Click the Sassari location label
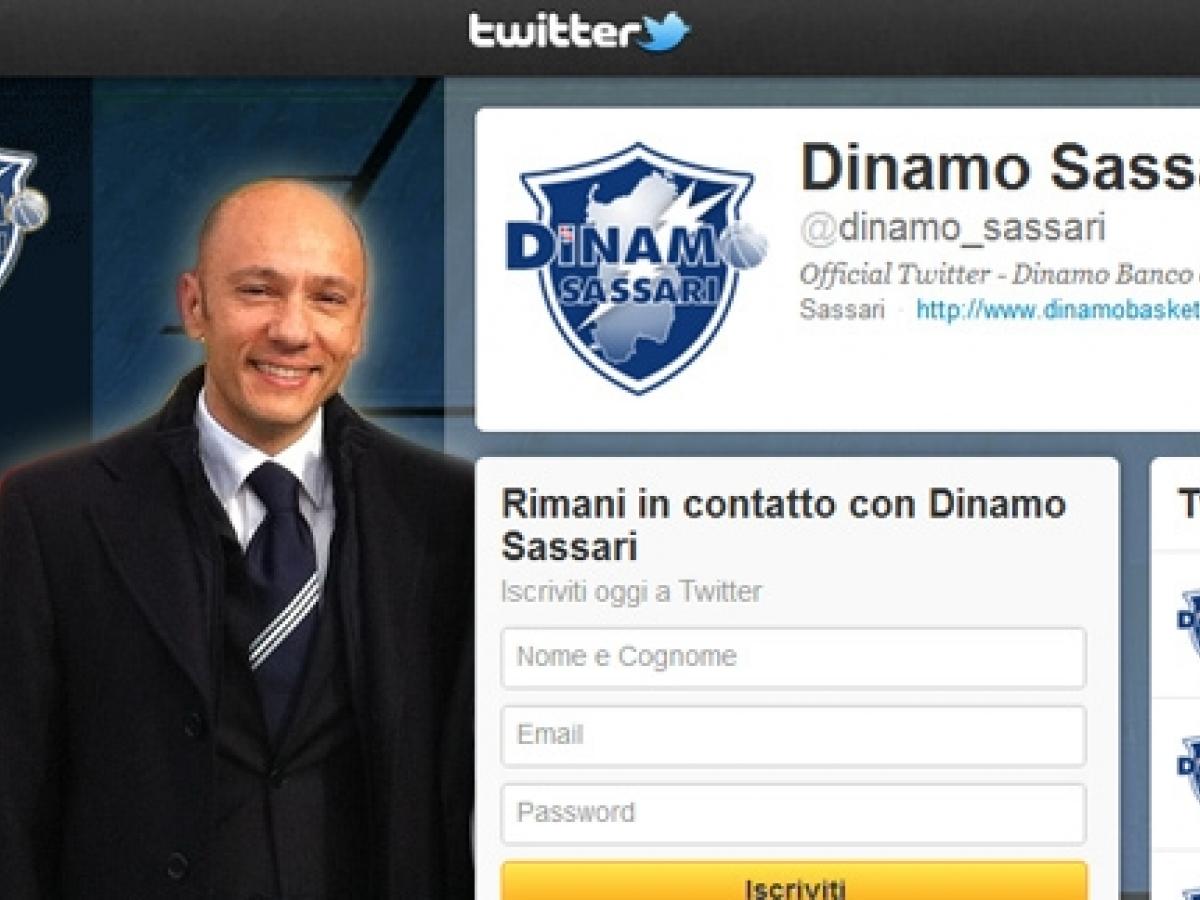The height and width of the screenshot is (900, 1200). point(842,310)
